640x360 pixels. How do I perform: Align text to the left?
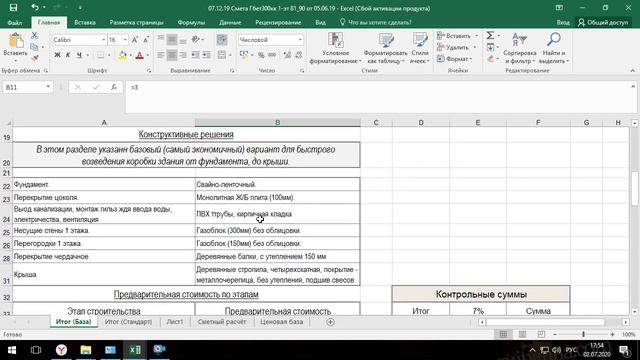[x=161, y=55]
